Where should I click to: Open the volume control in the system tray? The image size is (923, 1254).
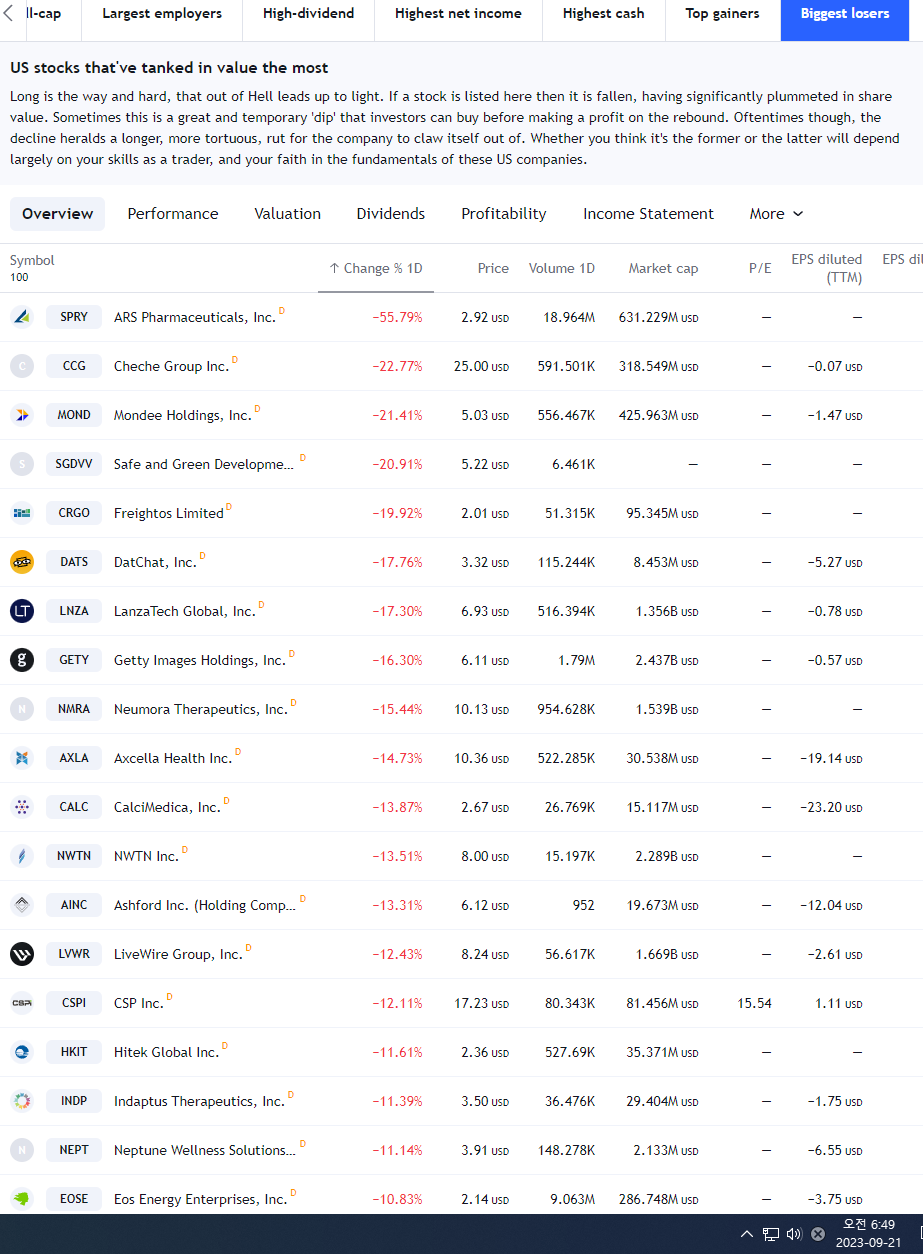pos(795,1234)
